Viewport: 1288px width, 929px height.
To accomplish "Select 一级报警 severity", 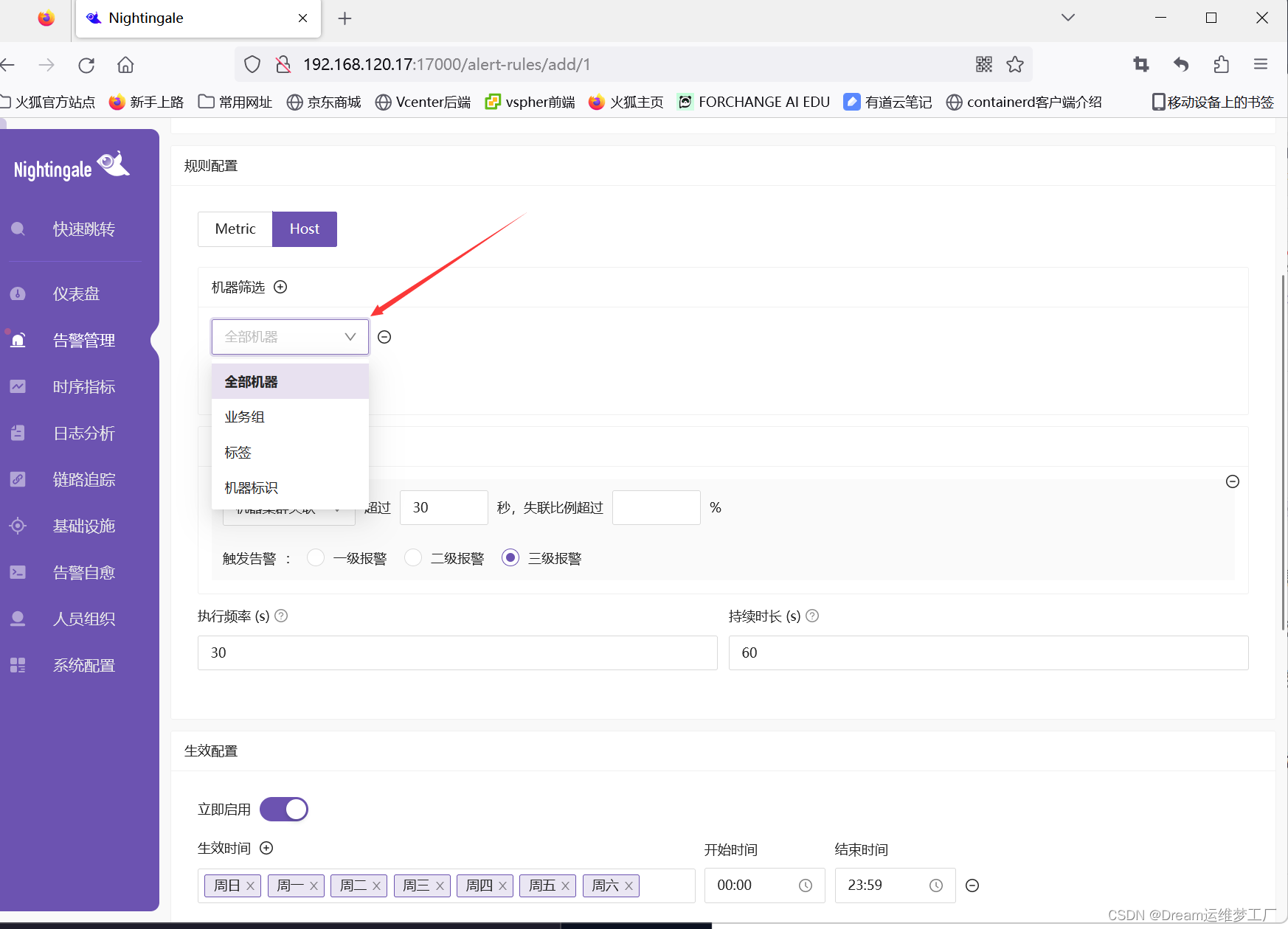I will (316, 558).
